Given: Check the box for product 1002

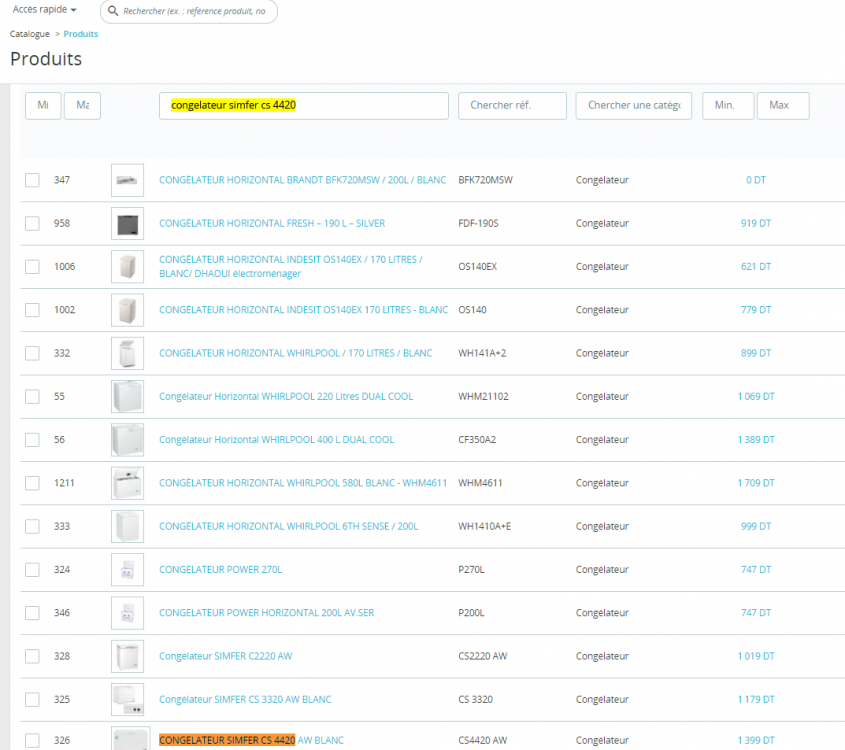Looking at the screenshot, I should point(32,310).
